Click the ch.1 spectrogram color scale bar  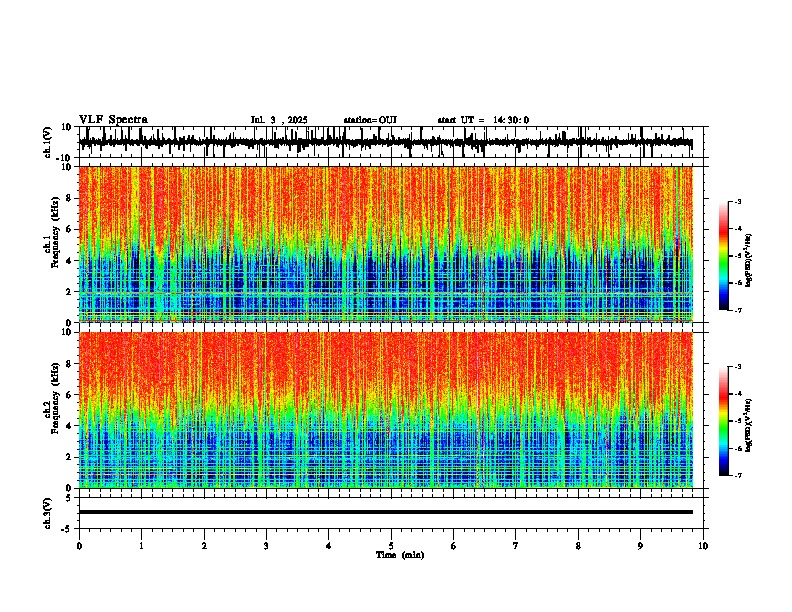point(724,256)
